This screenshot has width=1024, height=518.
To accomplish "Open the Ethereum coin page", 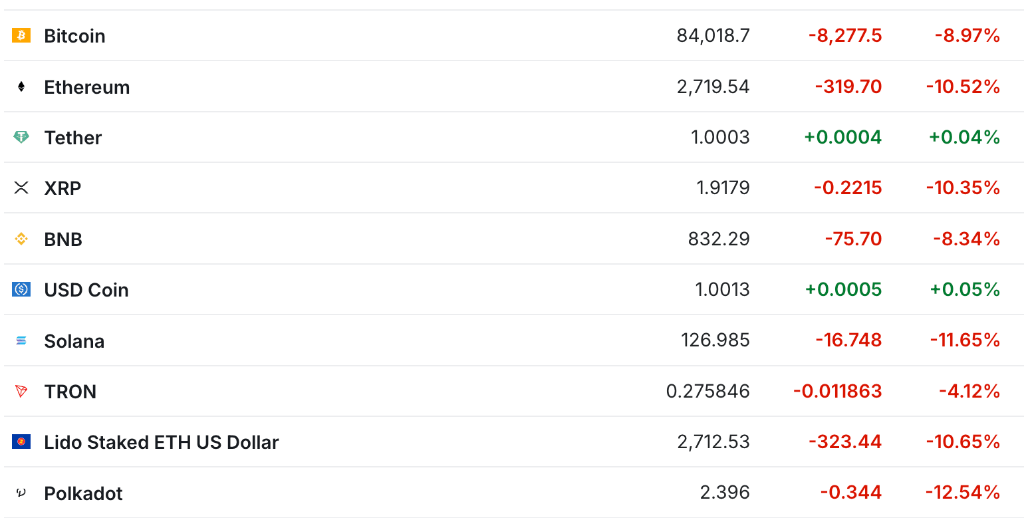I will point(87,87).
